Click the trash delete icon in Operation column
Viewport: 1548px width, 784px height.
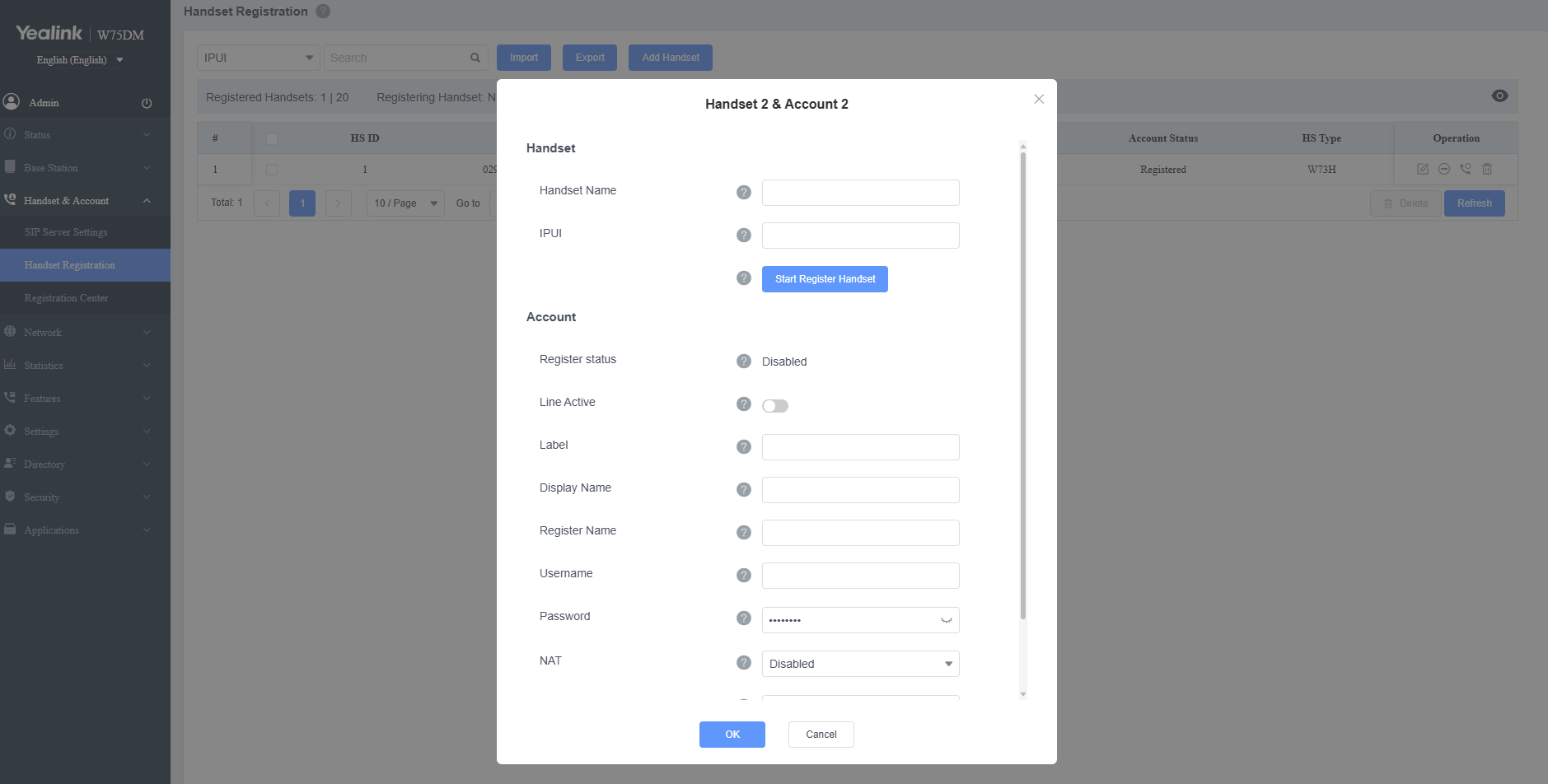1487,169
